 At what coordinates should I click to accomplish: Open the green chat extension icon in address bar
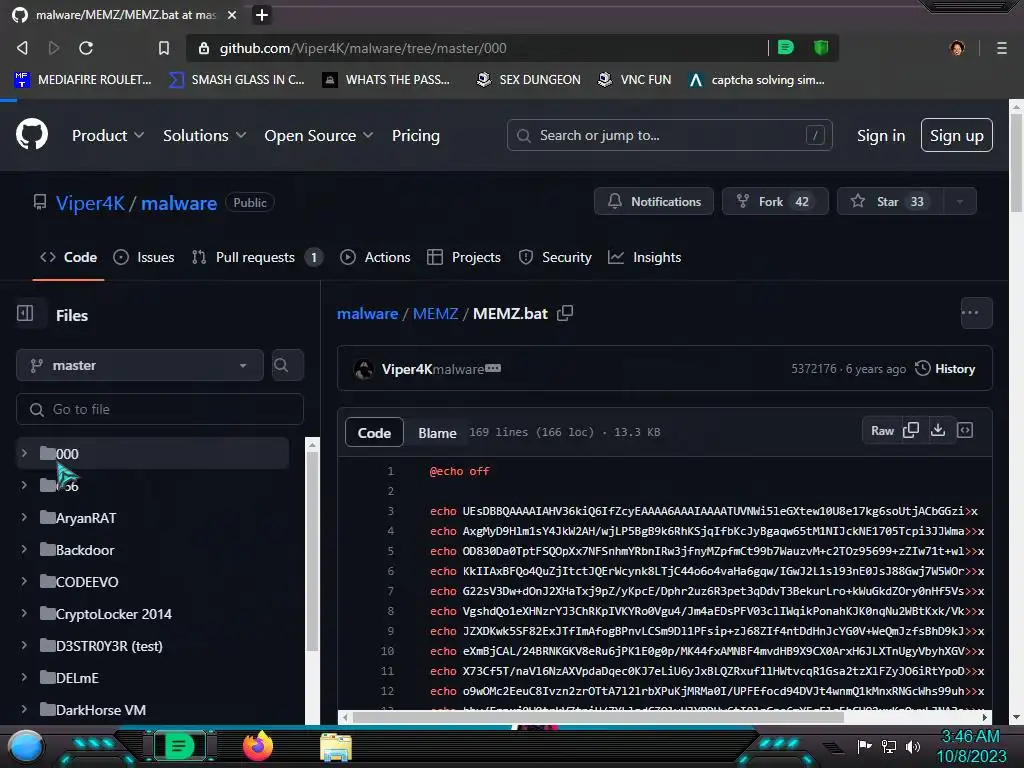pyautogui.click(x=786, y=47)
